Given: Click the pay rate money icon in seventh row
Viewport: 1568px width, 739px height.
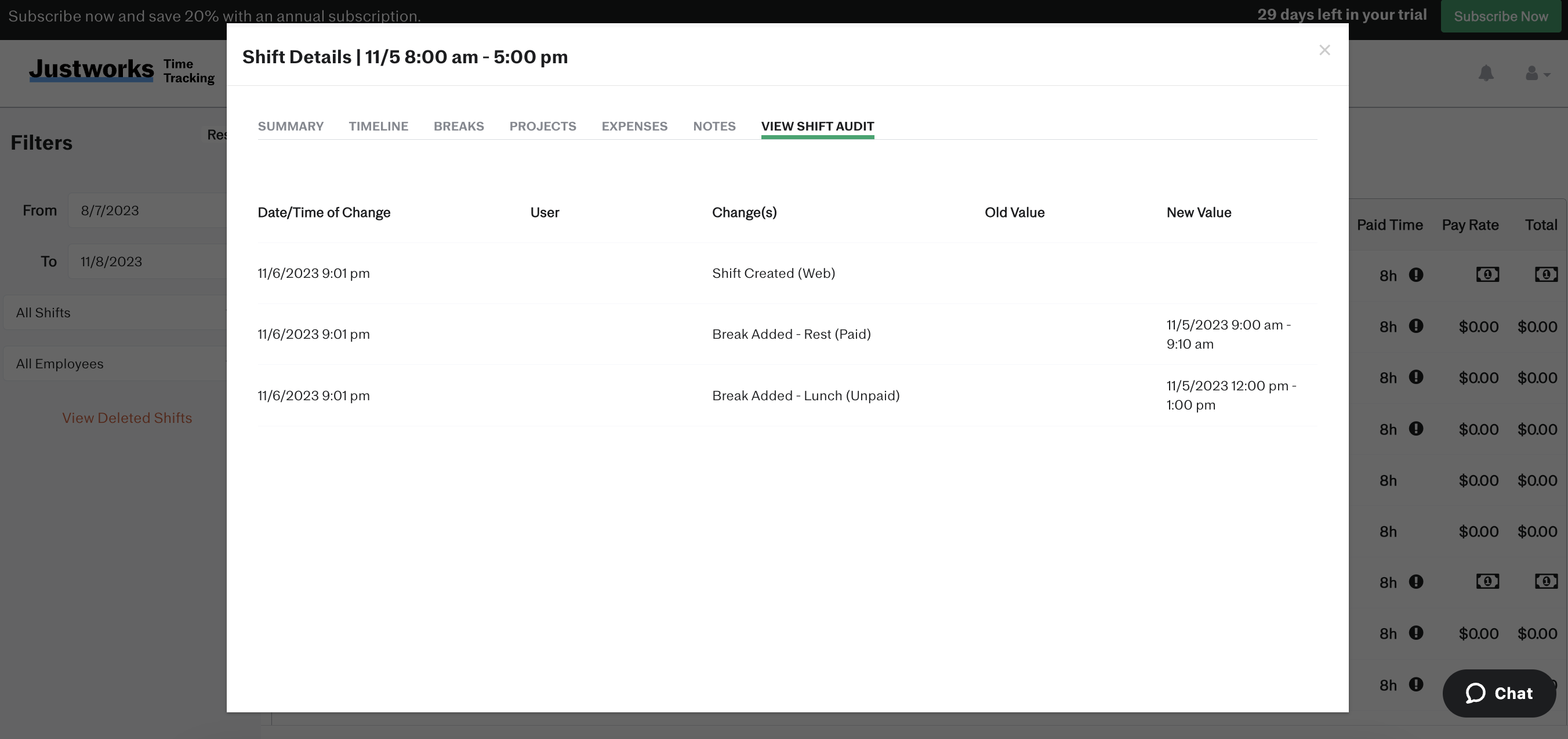Looking at the screenshot, I should [1487, 581].
